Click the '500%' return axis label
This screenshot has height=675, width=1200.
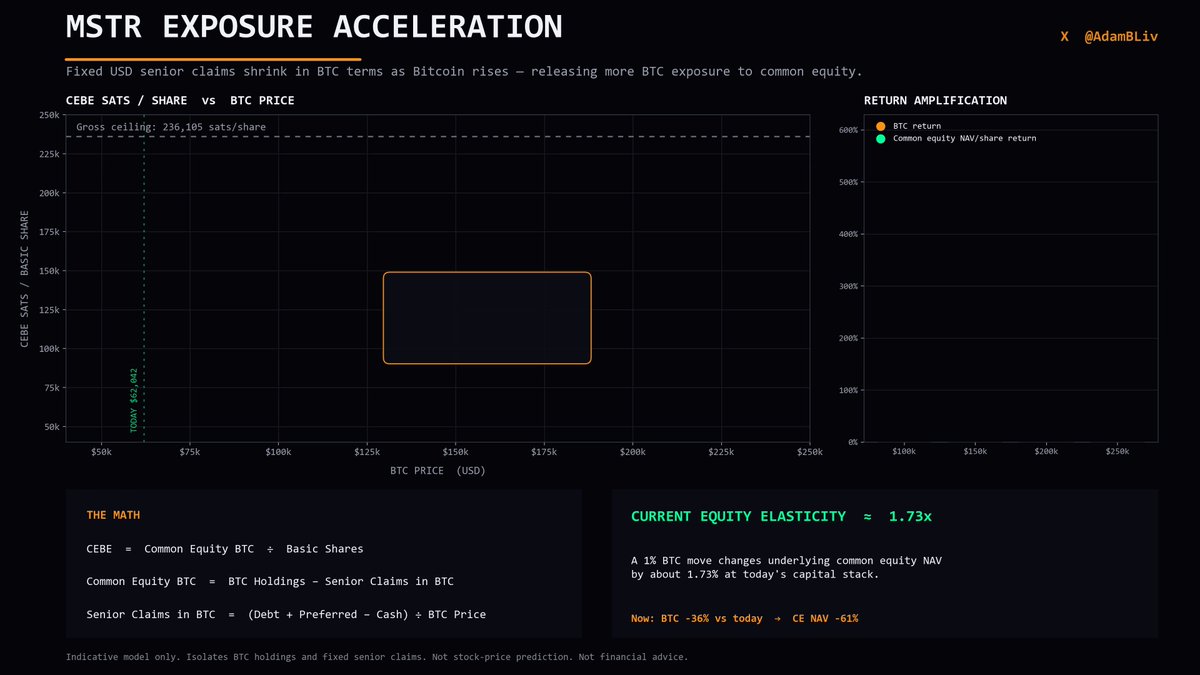[850, 182]
